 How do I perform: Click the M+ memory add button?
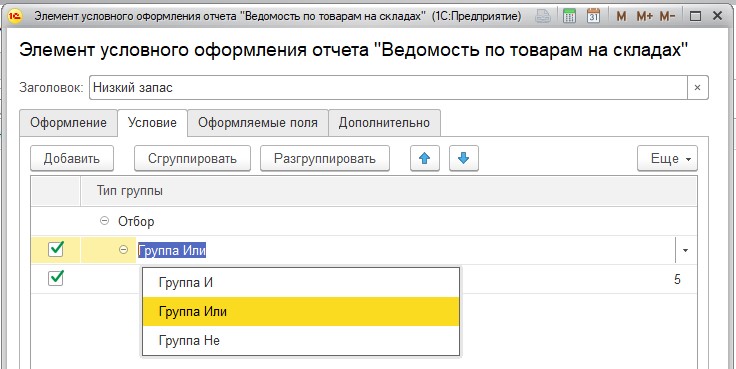(644, 16)
